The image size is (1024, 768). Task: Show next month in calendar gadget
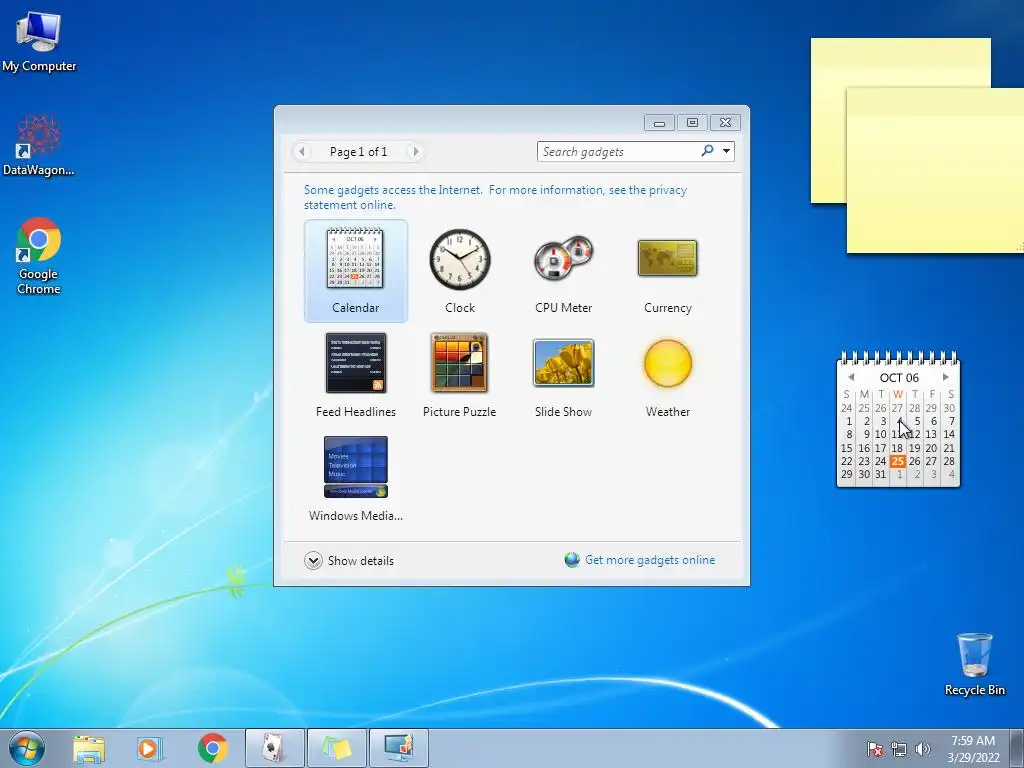point(945,377)
